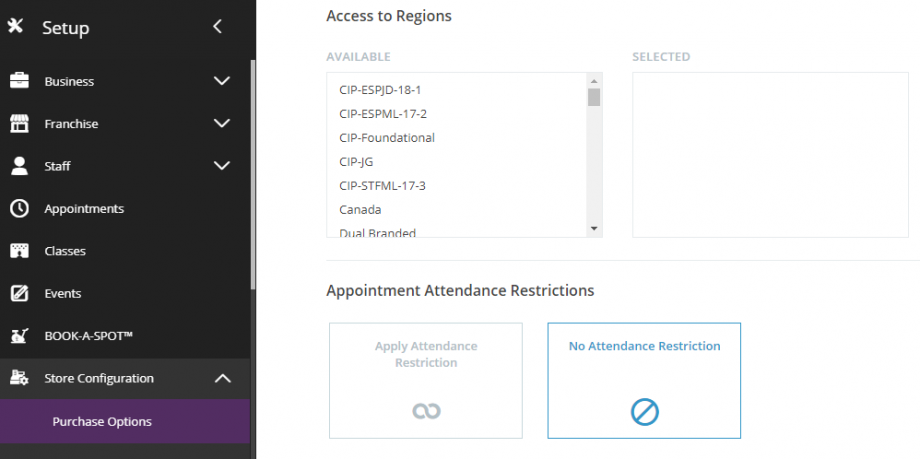Select No Attendance Restriction option
This screenshot has height=459, width=920.
[x=644, y=380]
